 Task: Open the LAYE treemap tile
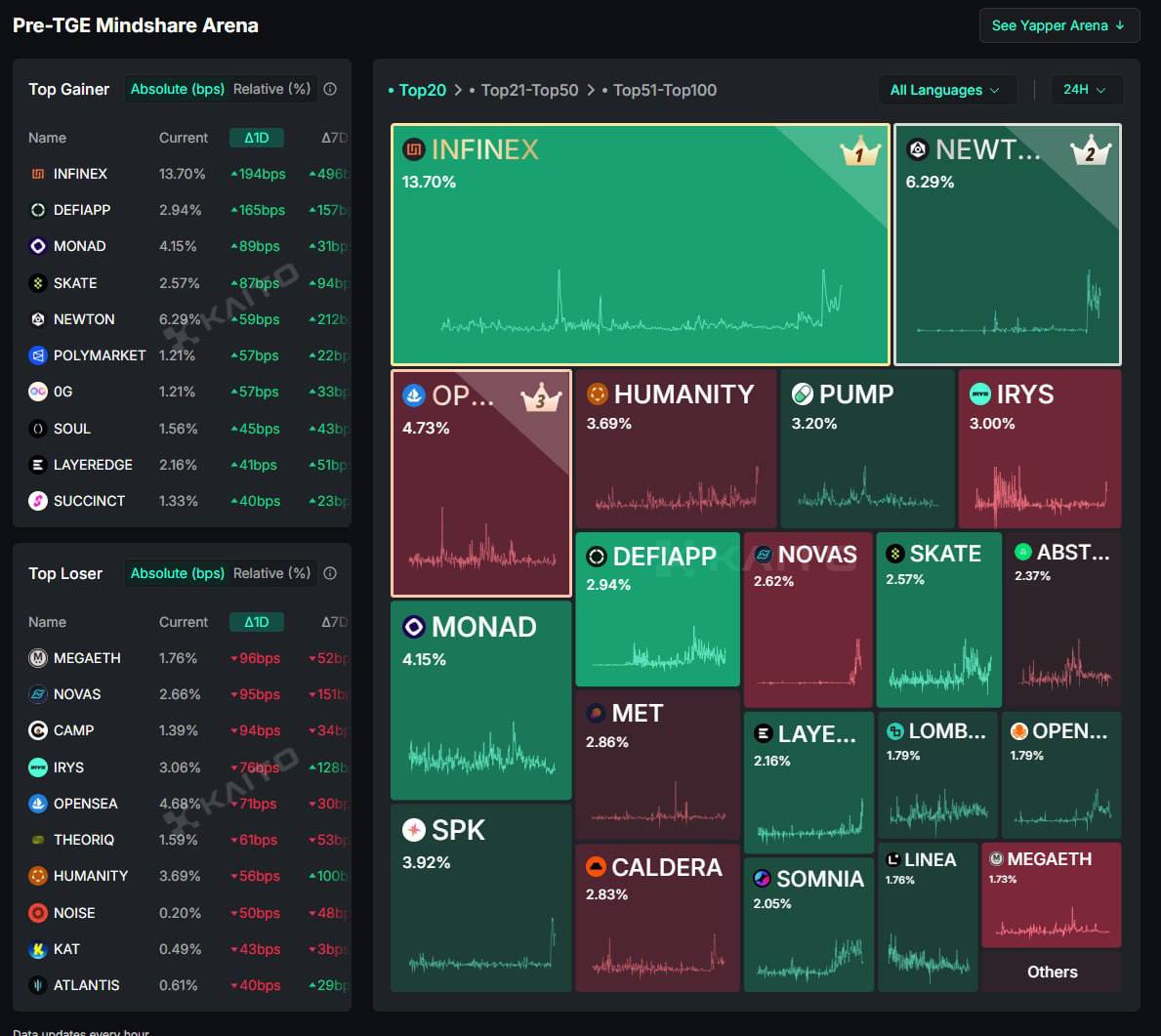point(809,783)
